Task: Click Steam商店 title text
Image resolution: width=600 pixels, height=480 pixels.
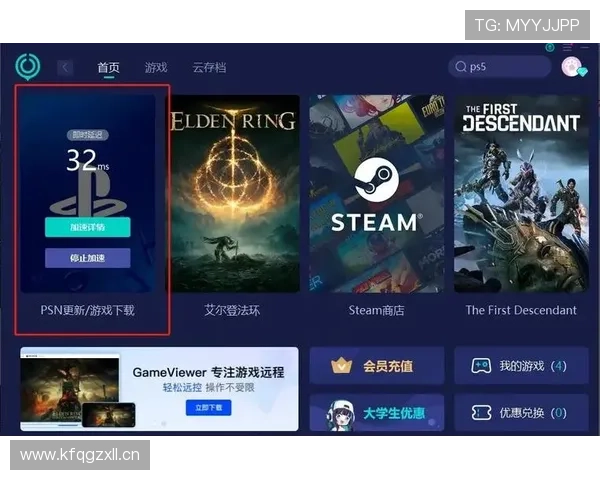Action: tap(377, 310)
